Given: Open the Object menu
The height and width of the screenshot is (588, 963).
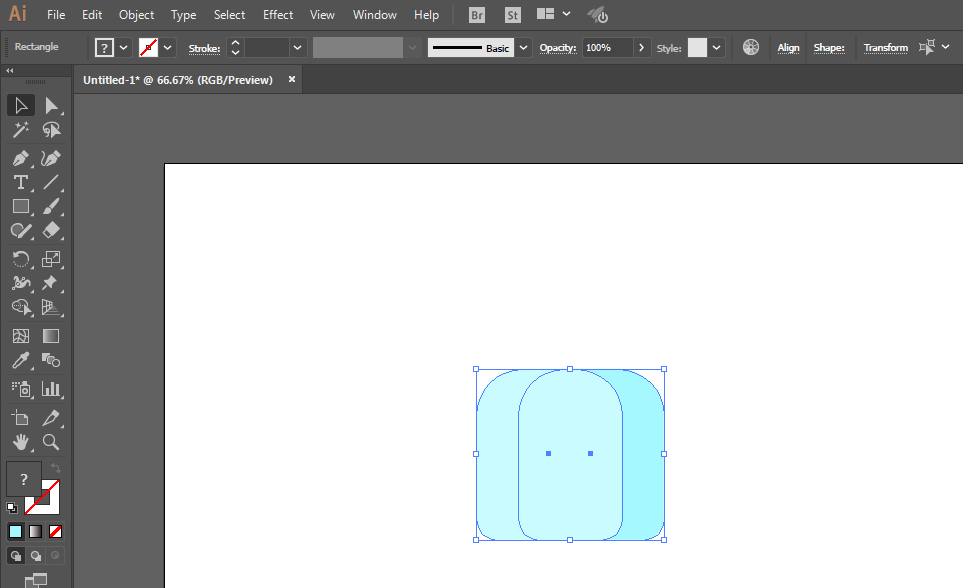Looking at the screenshot, I should tap(136, 15).
